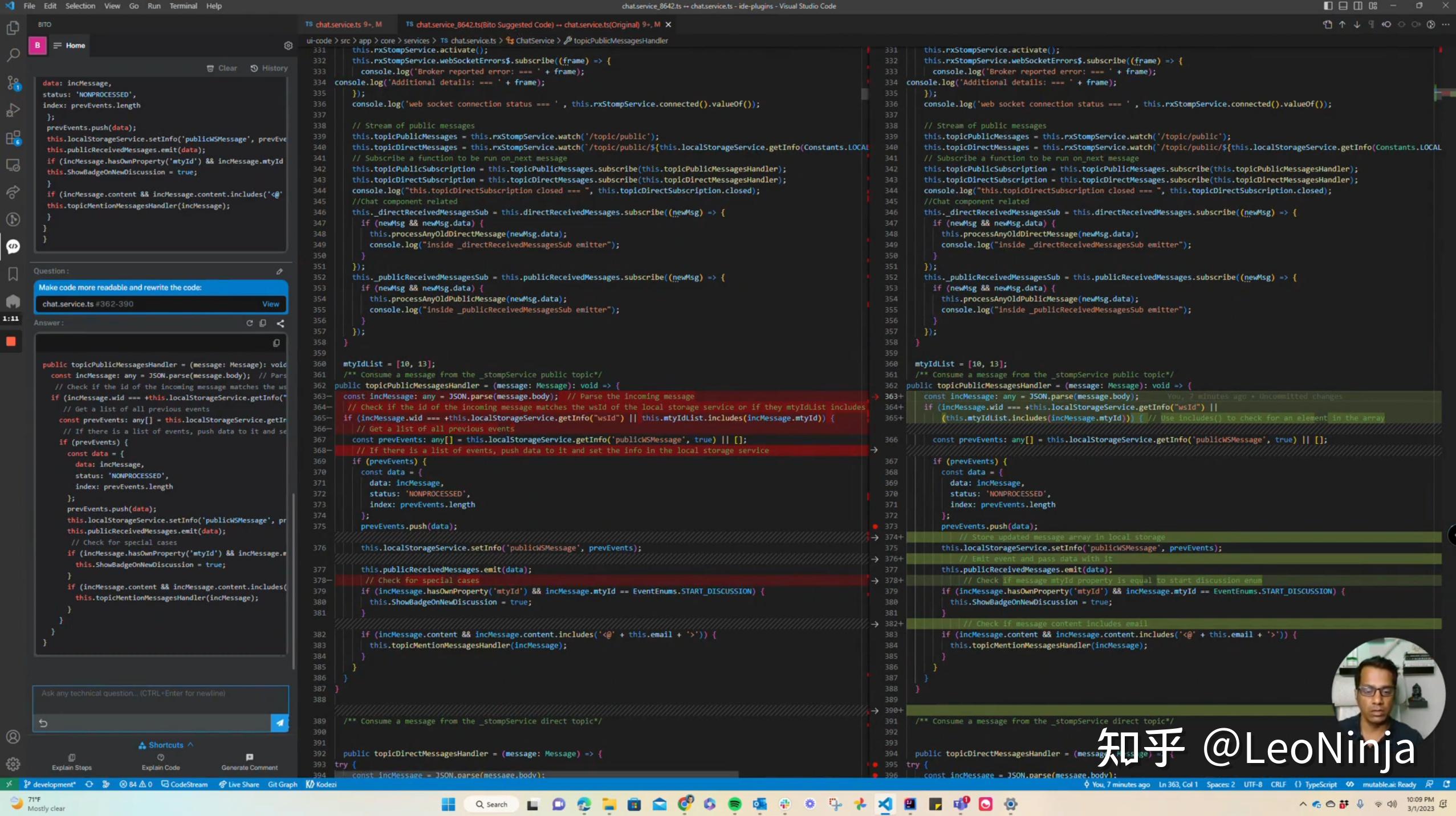Open the Accounts icon in activity bar
The image size is (1456, 816).
point(13,737)
